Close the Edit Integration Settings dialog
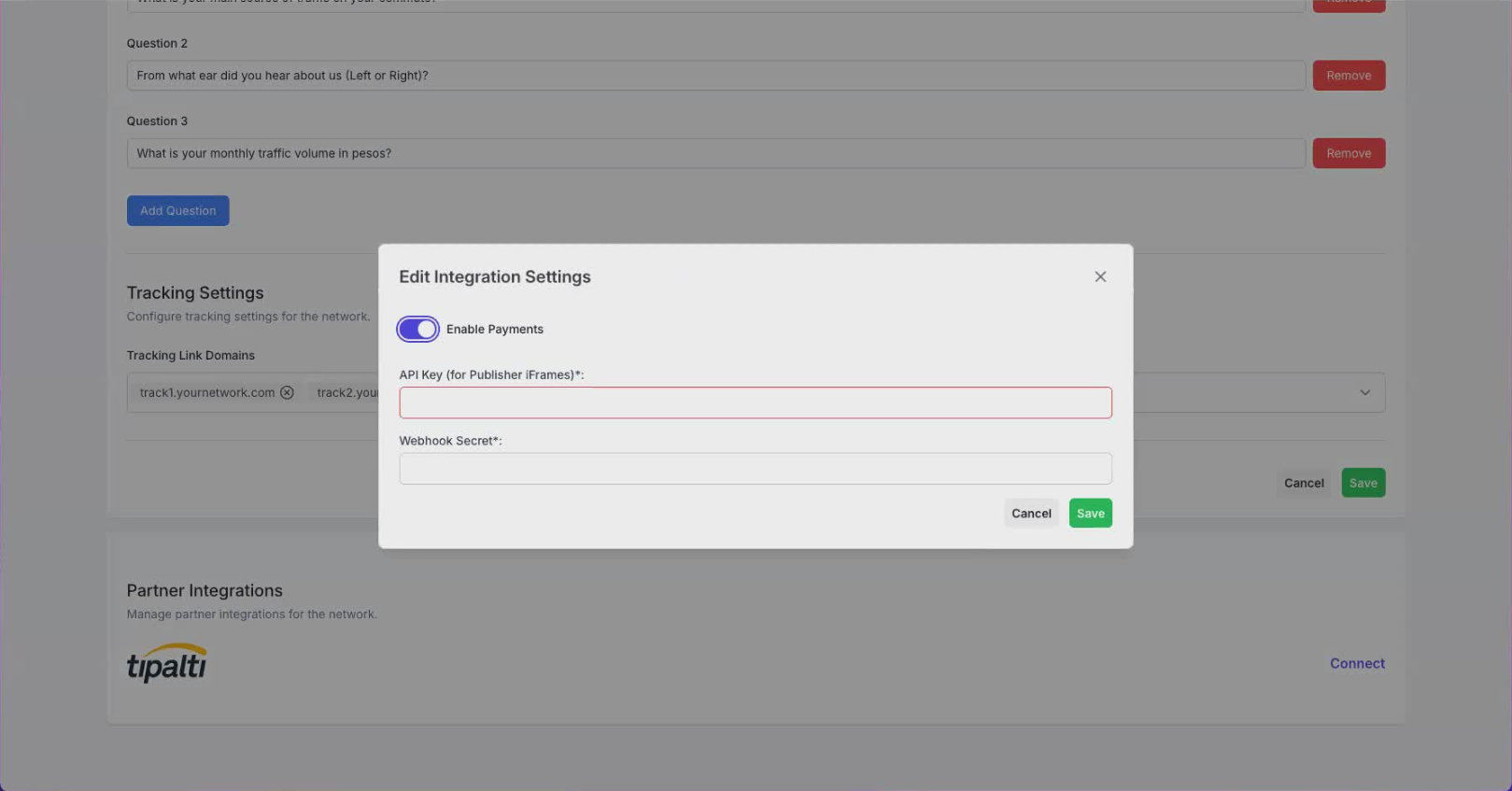The image size is (1512, 791). coord(1100,276)
